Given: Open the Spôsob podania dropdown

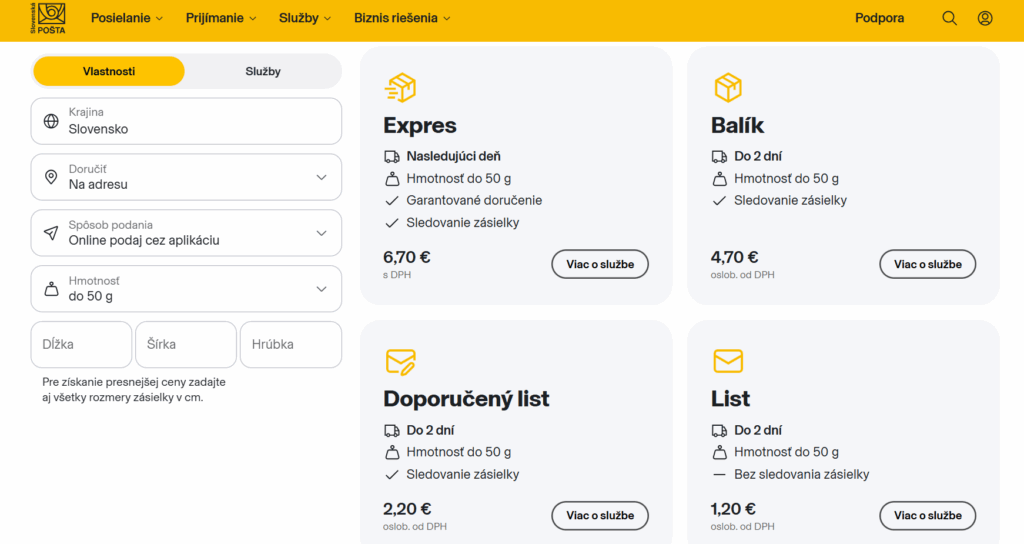Looking at the screenshot, I should point(186,233).
